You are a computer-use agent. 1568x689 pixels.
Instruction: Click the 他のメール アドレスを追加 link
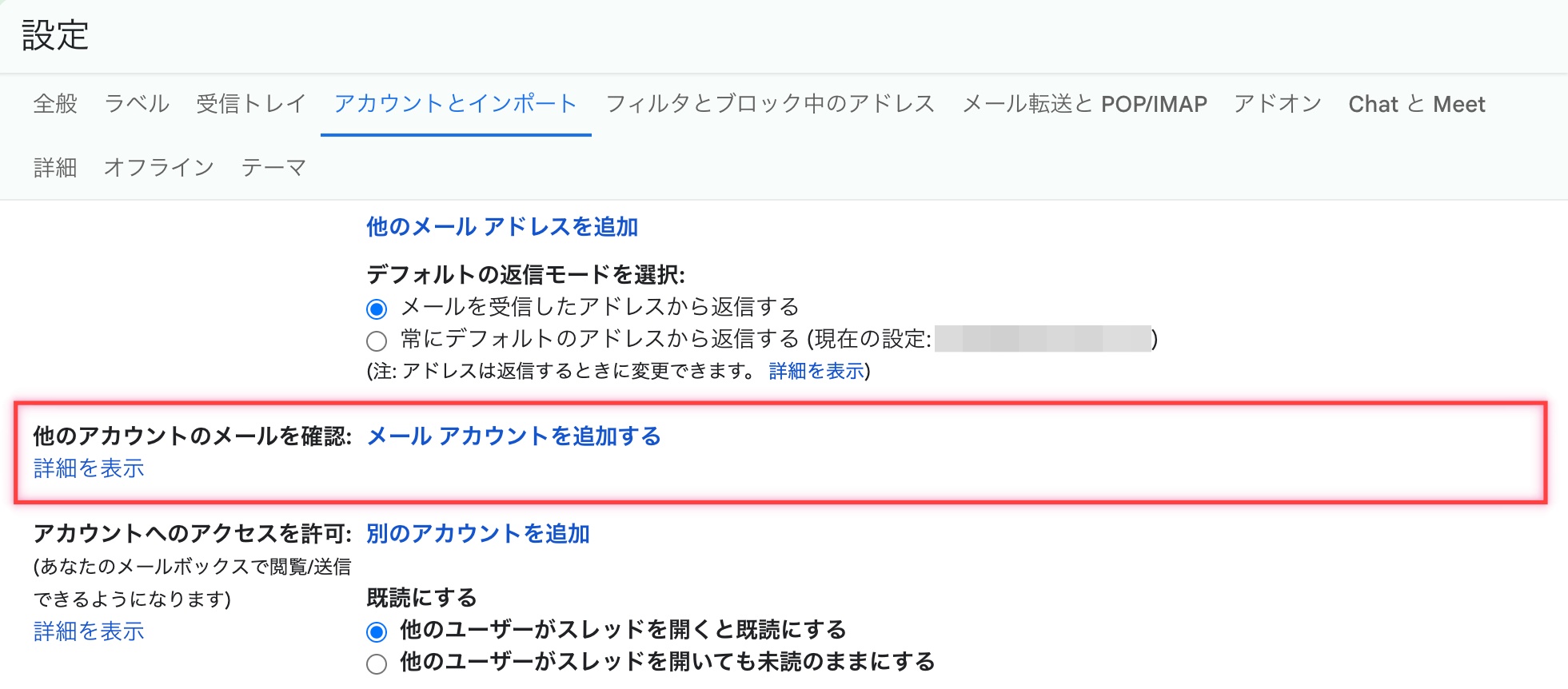[502, 227]
